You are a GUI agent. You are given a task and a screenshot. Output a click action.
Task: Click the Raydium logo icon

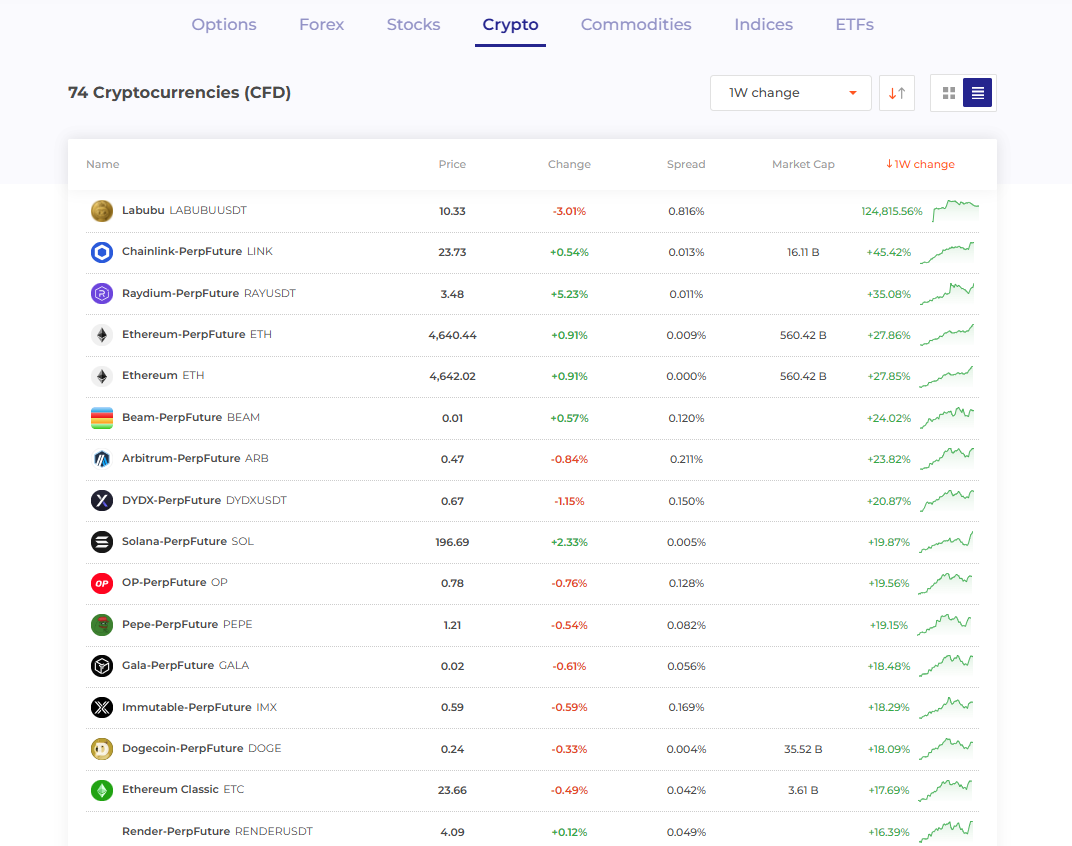coord(101,294)
